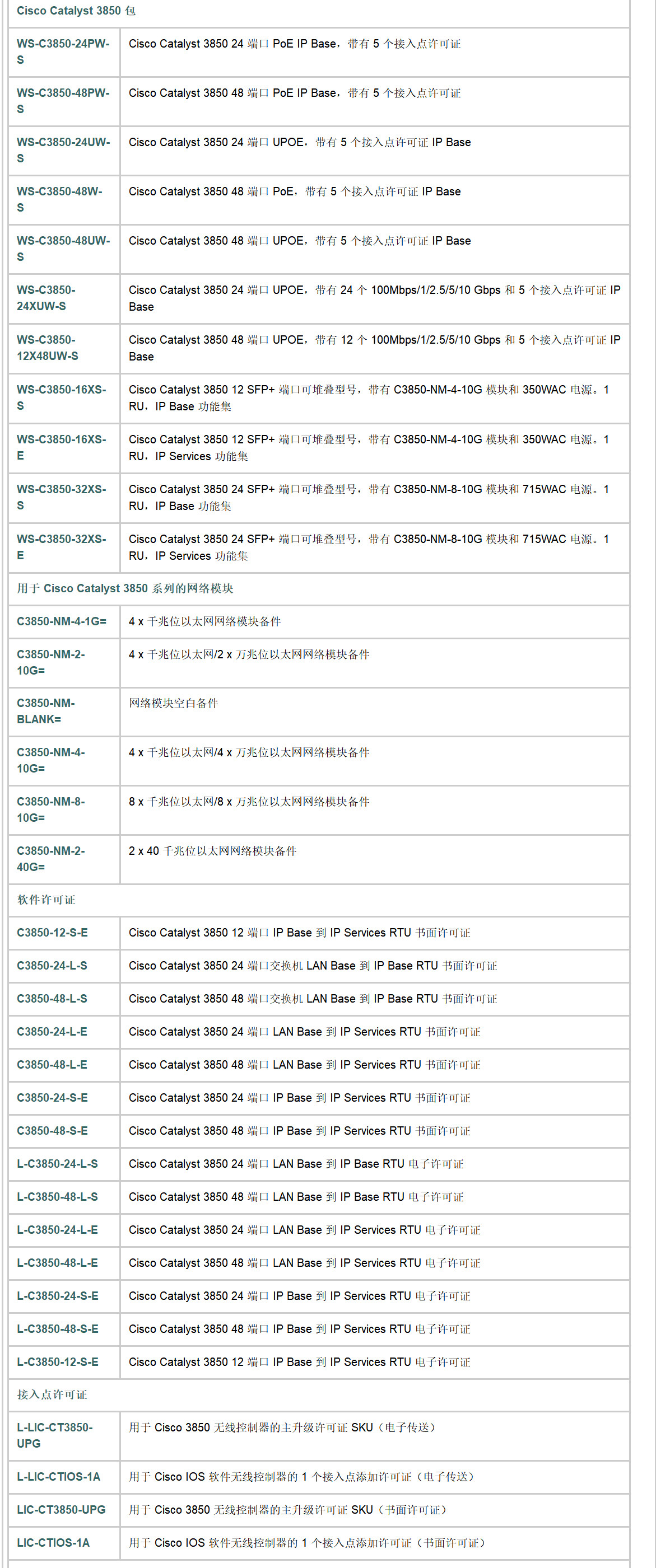
Task: Click the 软件许可证 section header
Action: 46,900
